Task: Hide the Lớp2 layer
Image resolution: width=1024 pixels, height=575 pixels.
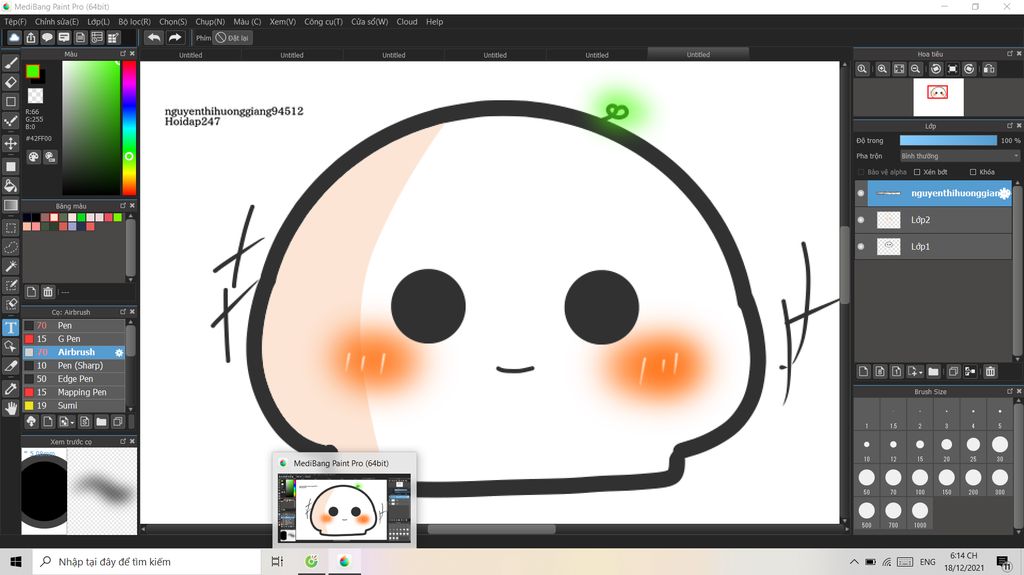Action: pyautogui.click(x=861, y=220)
